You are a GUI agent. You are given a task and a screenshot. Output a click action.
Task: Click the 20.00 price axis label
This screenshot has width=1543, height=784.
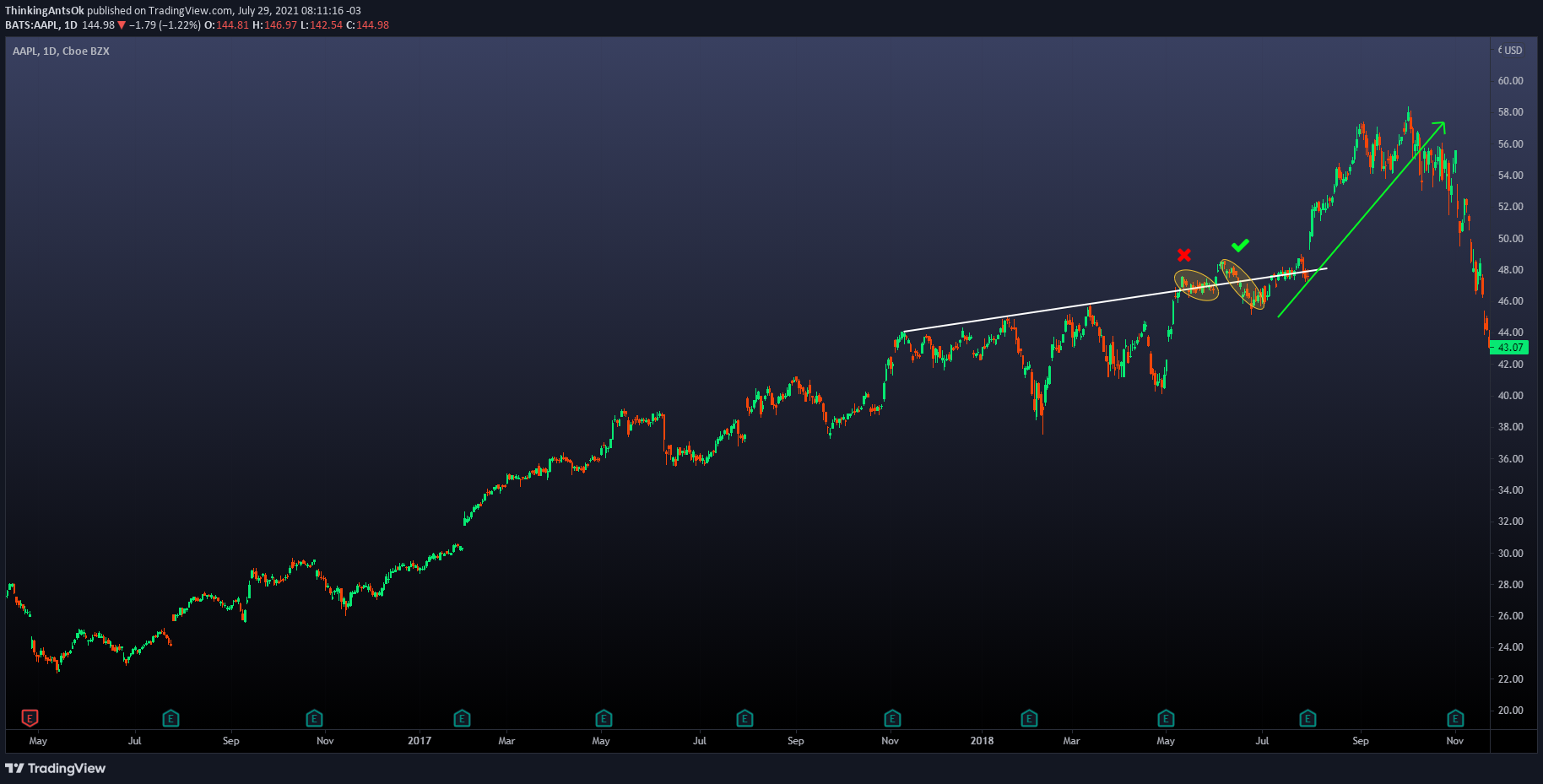1510,711
